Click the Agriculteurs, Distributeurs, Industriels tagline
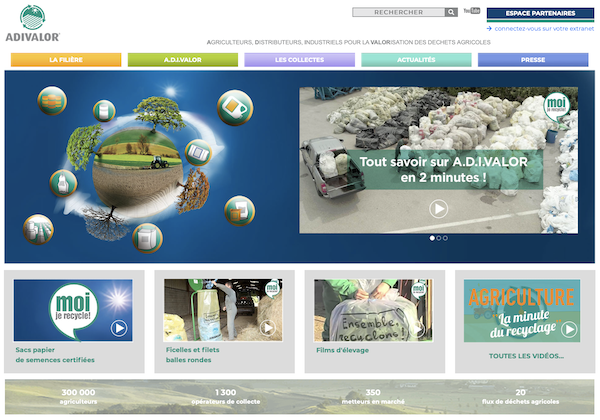Screen dimensions: 600x420 click(x=349, y=42)
